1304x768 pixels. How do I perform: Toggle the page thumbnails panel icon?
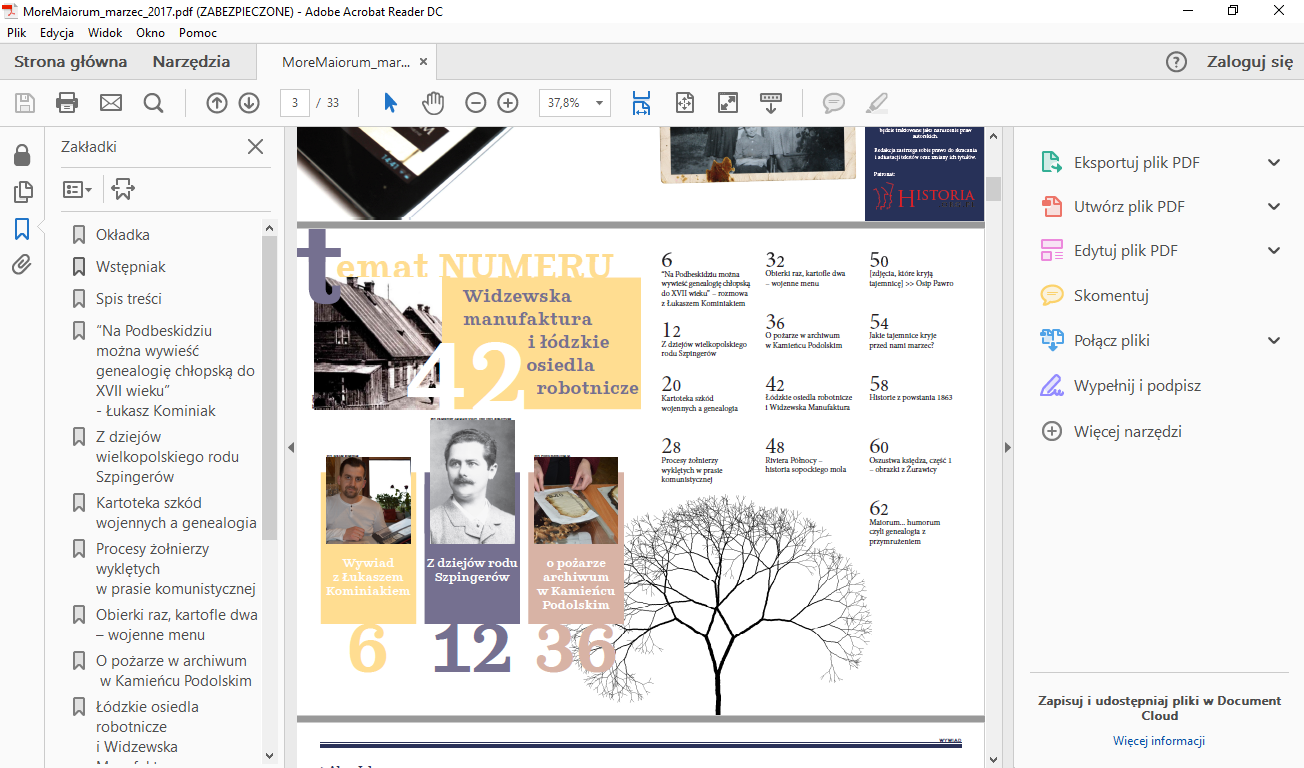[22, 192]
